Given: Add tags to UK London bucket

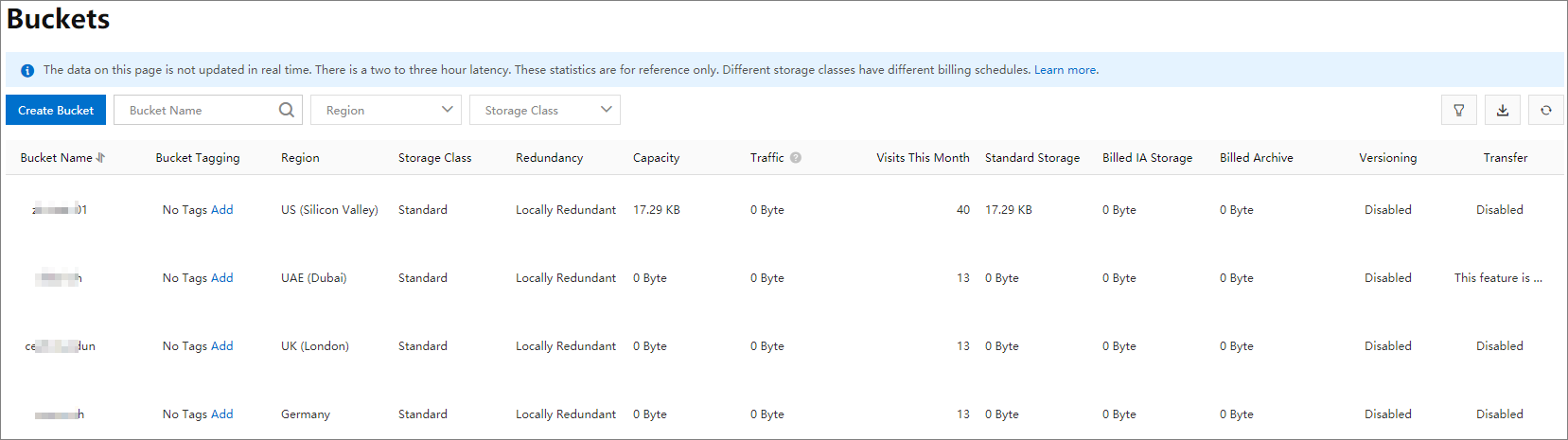Looking at the screenshot, I should (222, 346).
